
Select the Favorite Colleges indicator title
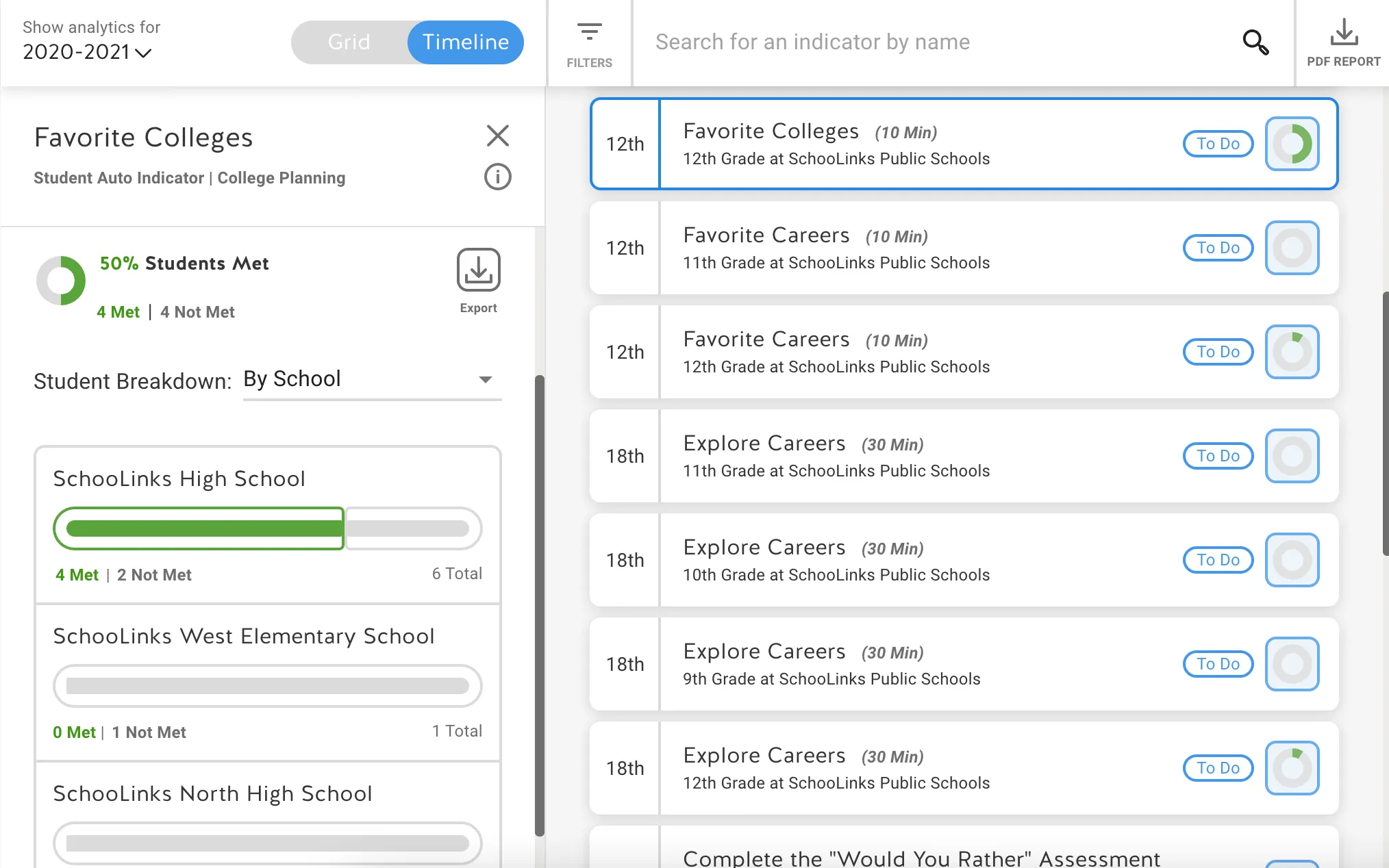coord(771,131)
